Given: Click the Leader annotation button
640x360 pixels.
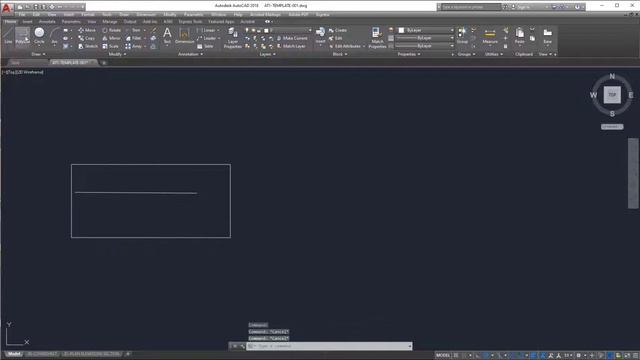Looking at the screenshot, I should click(207, 38).
